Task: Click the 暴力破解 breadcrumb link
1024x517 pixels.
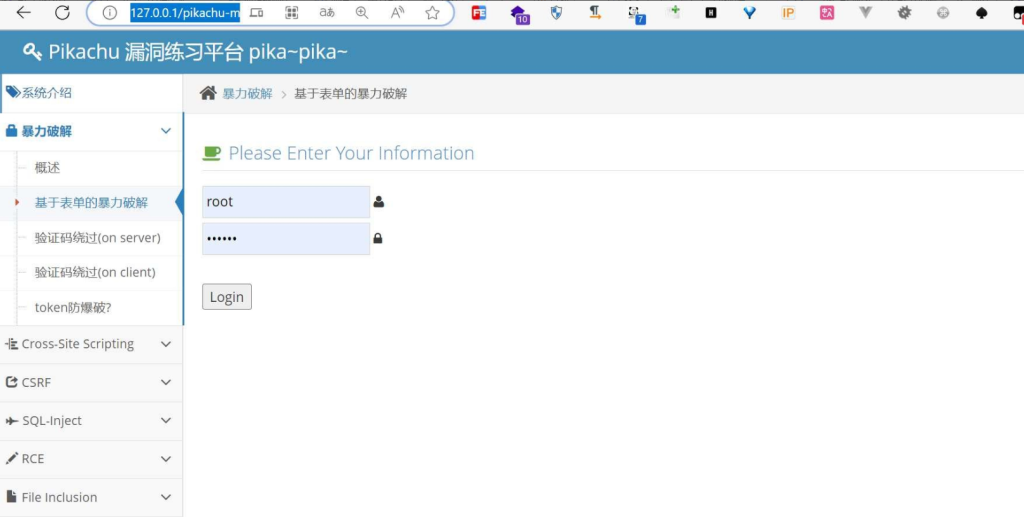Action: [x=247, y=94]
